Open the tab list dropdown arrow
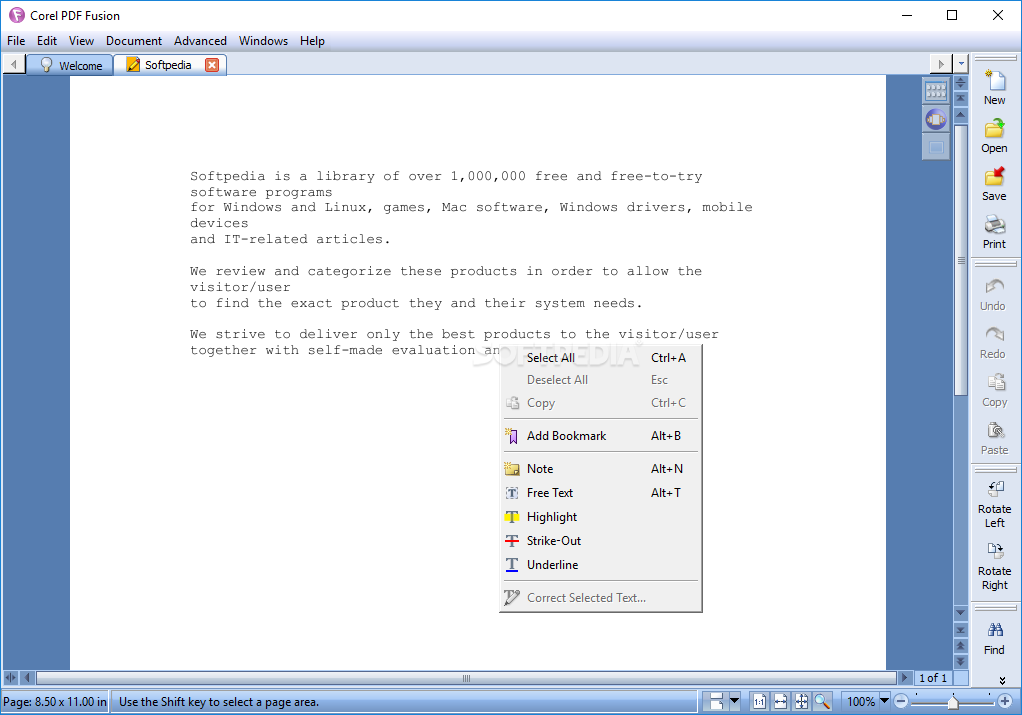Screen dimensions: 1022x715 click(x=961, y=64)
